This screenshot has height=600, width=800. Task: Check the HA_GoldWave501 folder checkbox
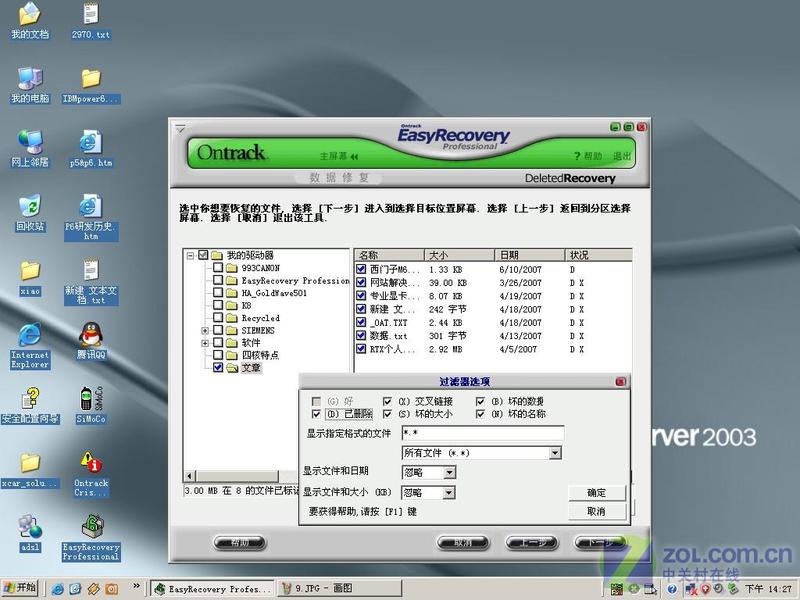click(x=218, y=292)
